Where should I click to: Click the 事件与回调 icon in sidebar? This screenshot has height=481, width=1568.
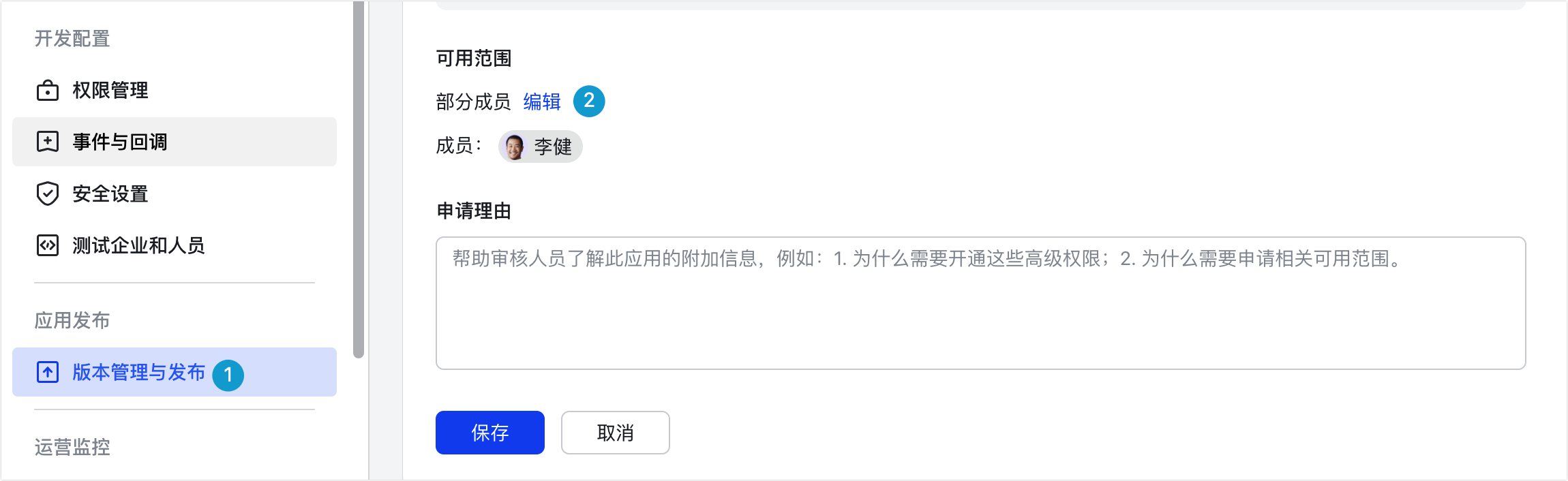(x=48, y=142)
